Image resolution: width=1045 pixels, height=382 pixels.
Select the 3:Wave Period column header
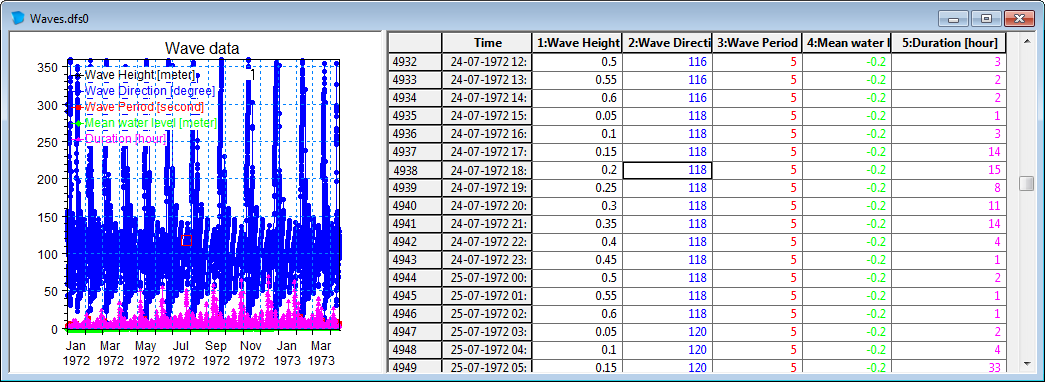(x=757, y=43)
